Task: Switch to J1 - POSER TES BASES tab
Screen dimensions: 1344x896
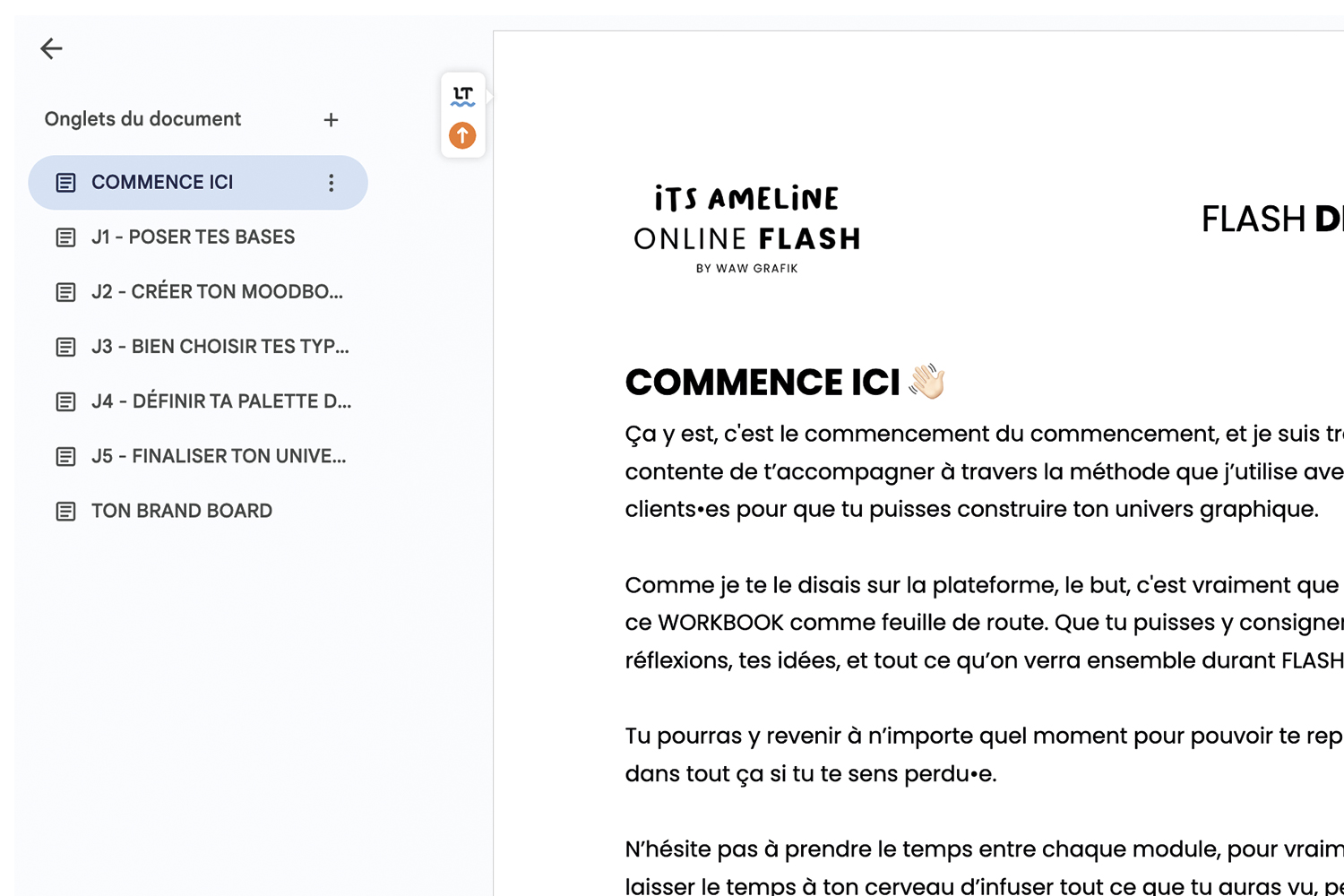Action: 193,237
